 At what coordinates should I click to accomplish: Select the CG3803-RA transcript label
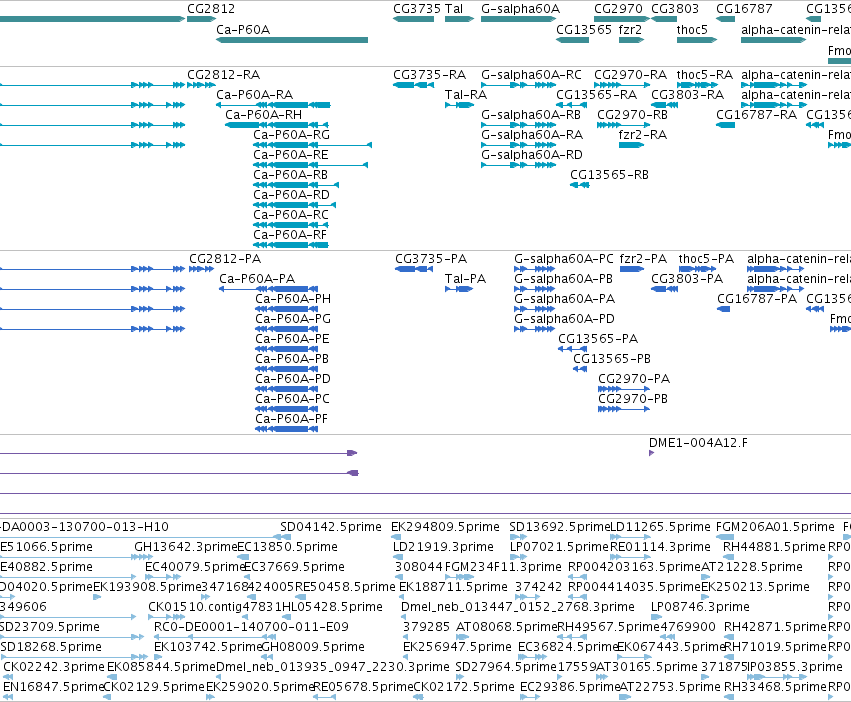pyautogui.click(x=688, y=94)
